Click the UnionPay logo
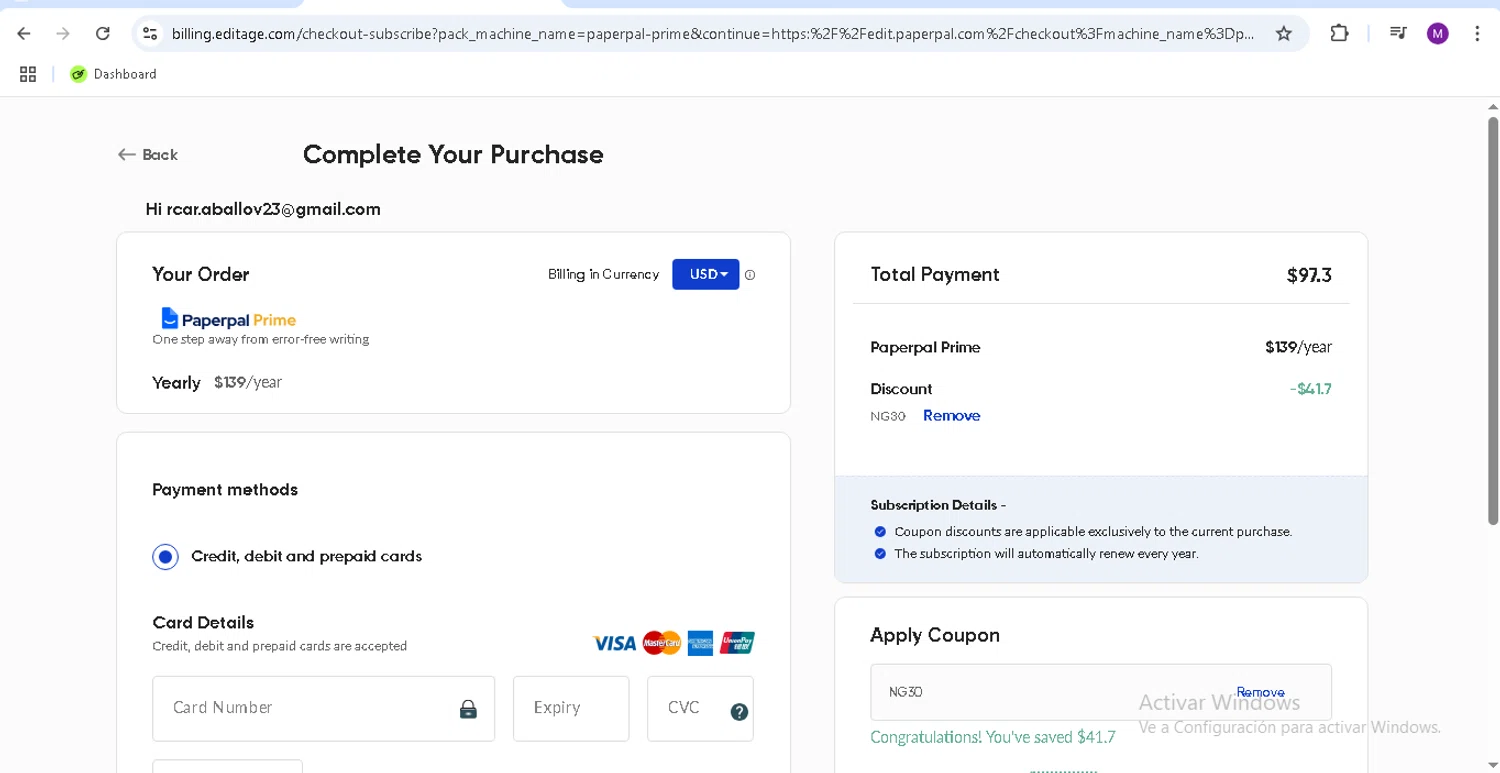The image size is (1500, 773). point(737,643)
